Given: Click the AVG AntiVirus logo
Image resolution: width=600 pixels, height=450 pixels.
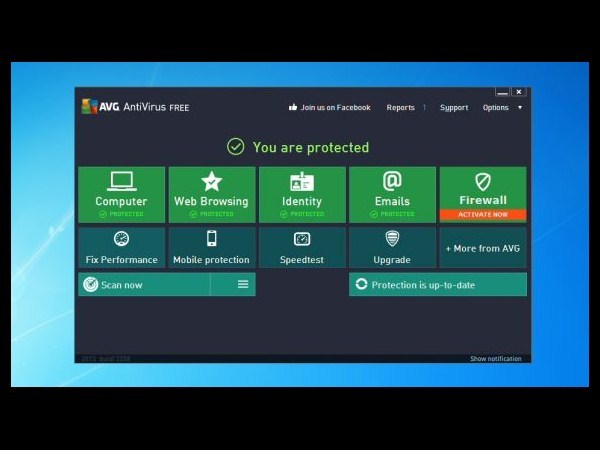Looking at the screenshot, I should click(135, 107).
